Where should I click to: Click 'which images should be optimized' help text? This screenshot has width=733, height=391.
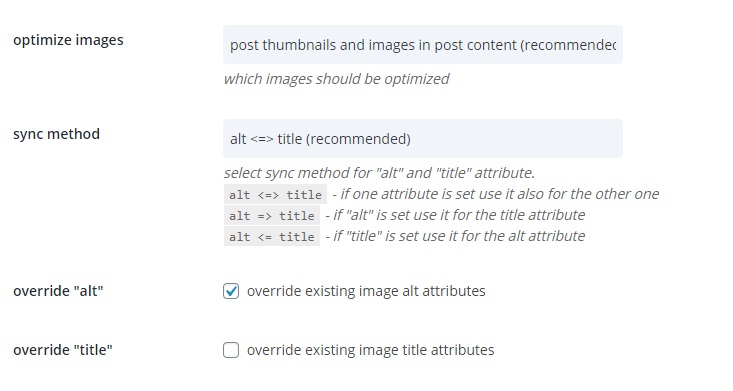click(x=336, y=79)
